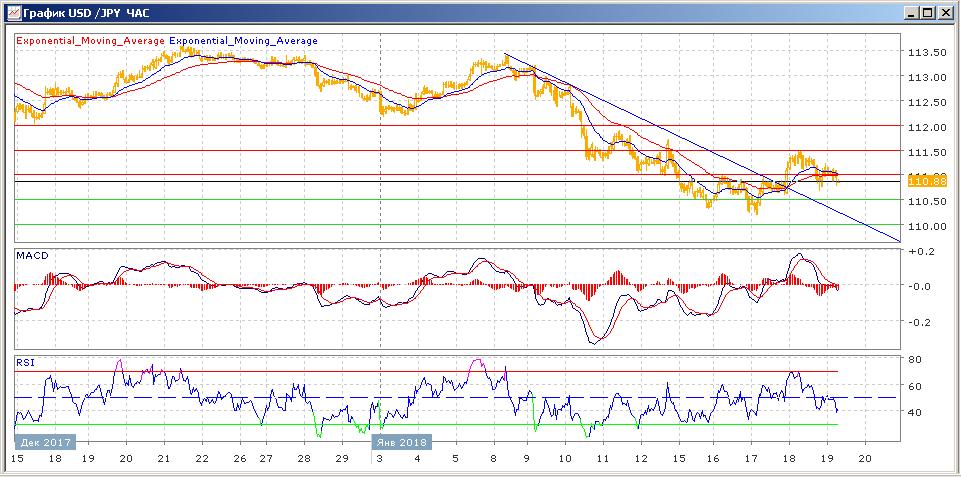The width and height of the screenshot is (961, 477).
Task: Close the USD/JPY chart window
Action: pos(945,12)
